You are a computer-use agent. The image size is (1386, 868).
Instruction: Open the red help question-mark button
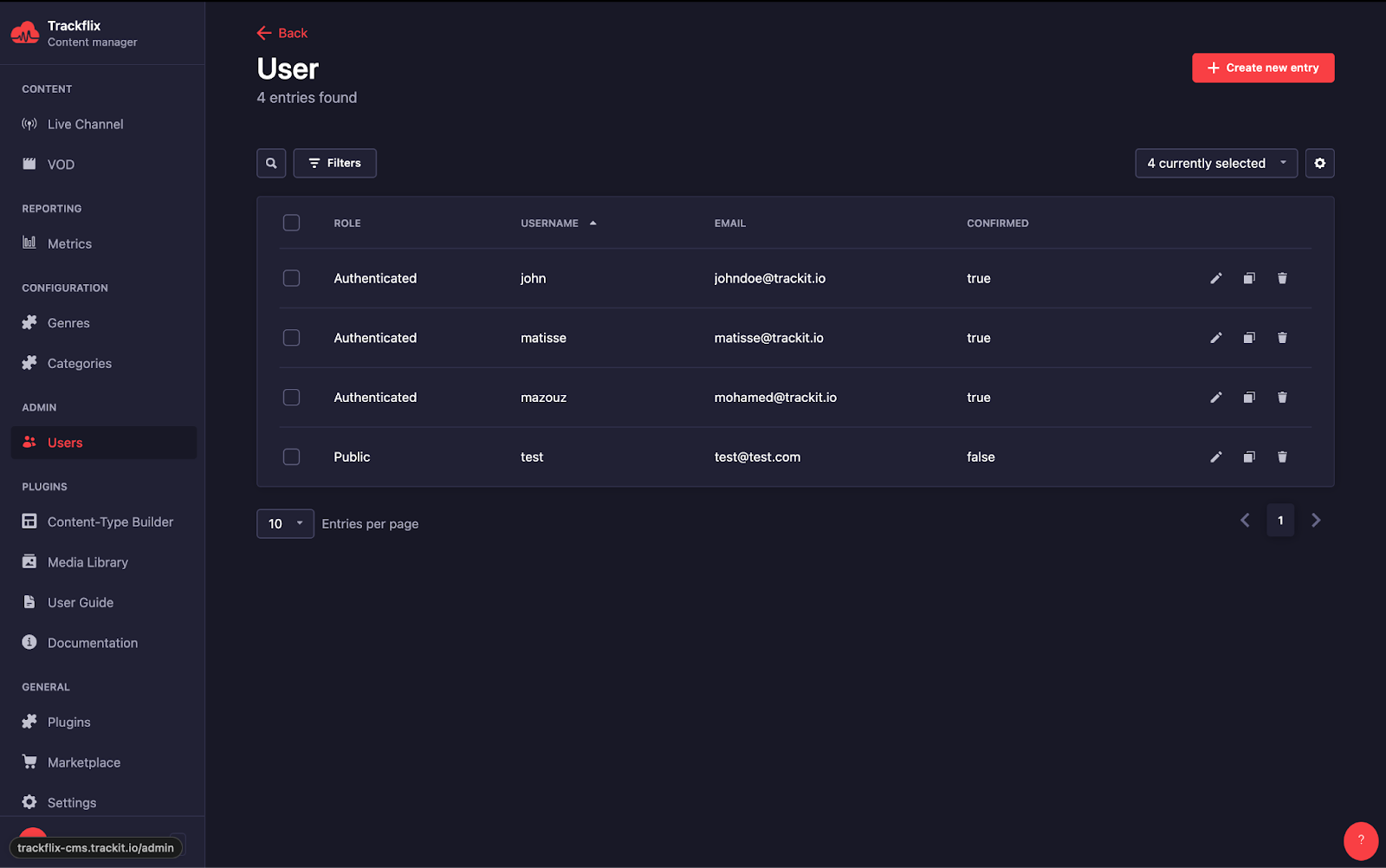point(1360,840)
